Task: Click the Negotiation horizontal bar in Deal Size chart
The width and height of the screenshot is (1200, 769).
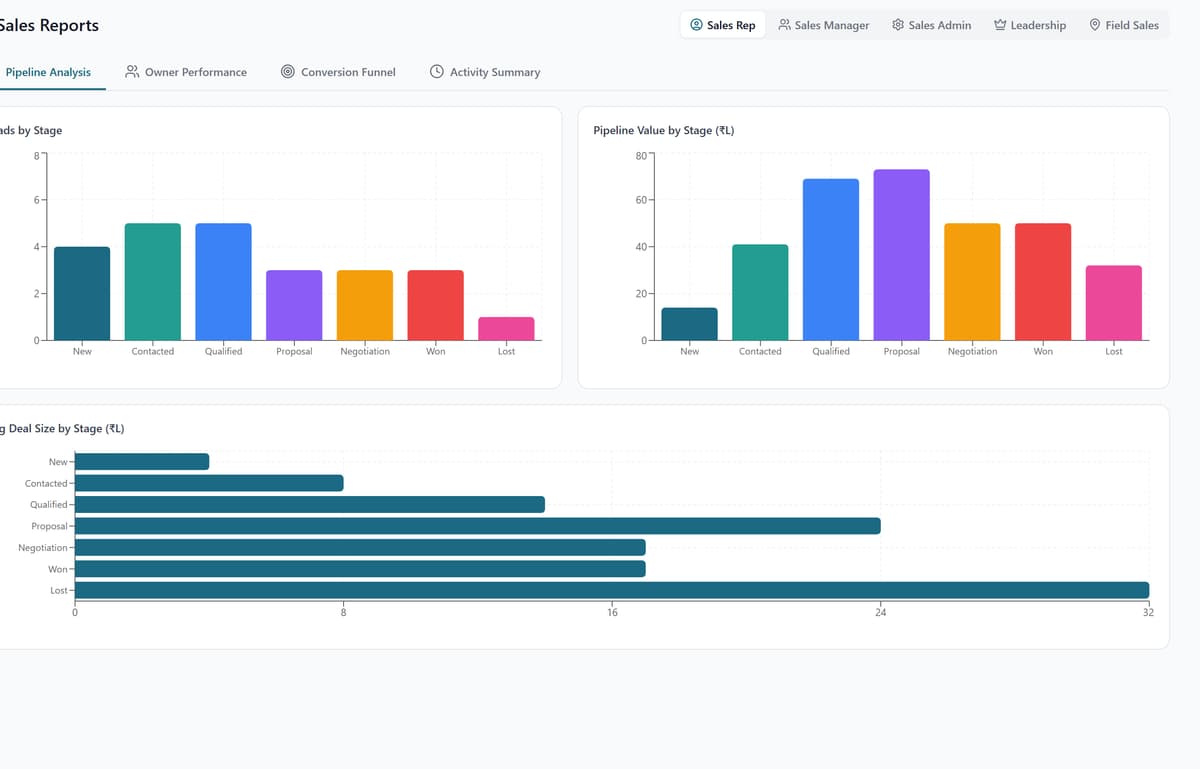Action: 360,547
